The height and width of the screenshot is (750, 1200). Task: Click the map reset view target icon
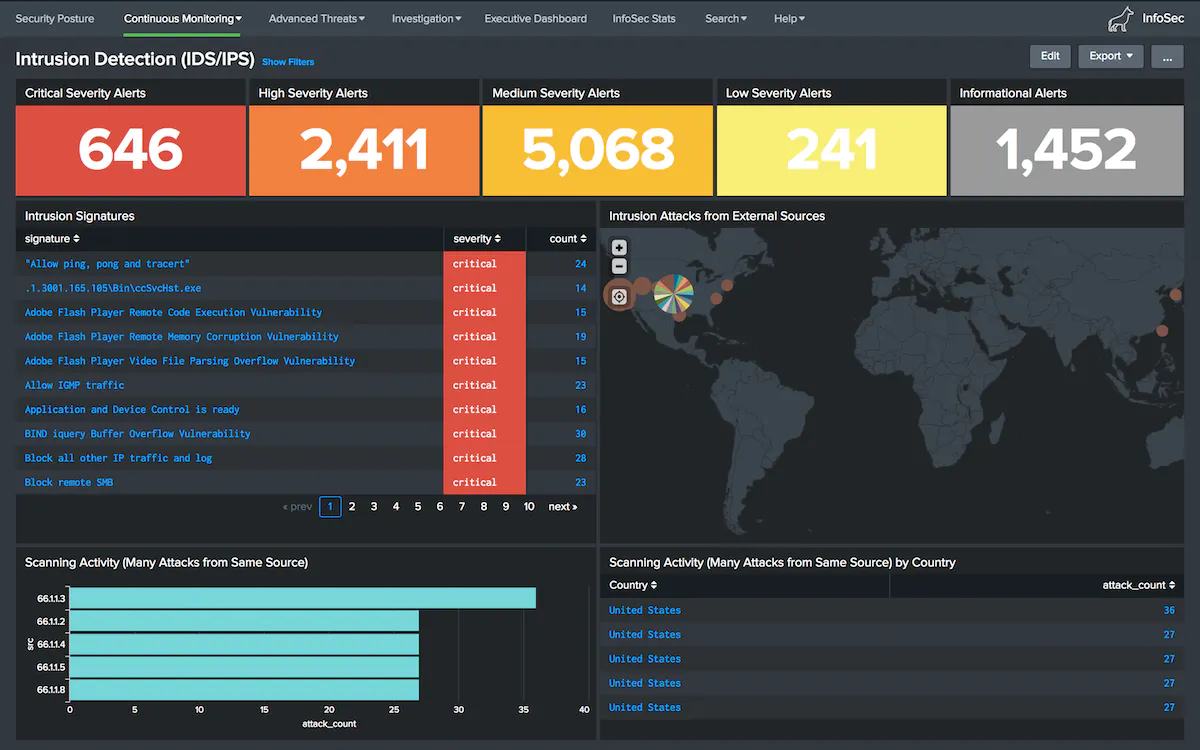619,296
